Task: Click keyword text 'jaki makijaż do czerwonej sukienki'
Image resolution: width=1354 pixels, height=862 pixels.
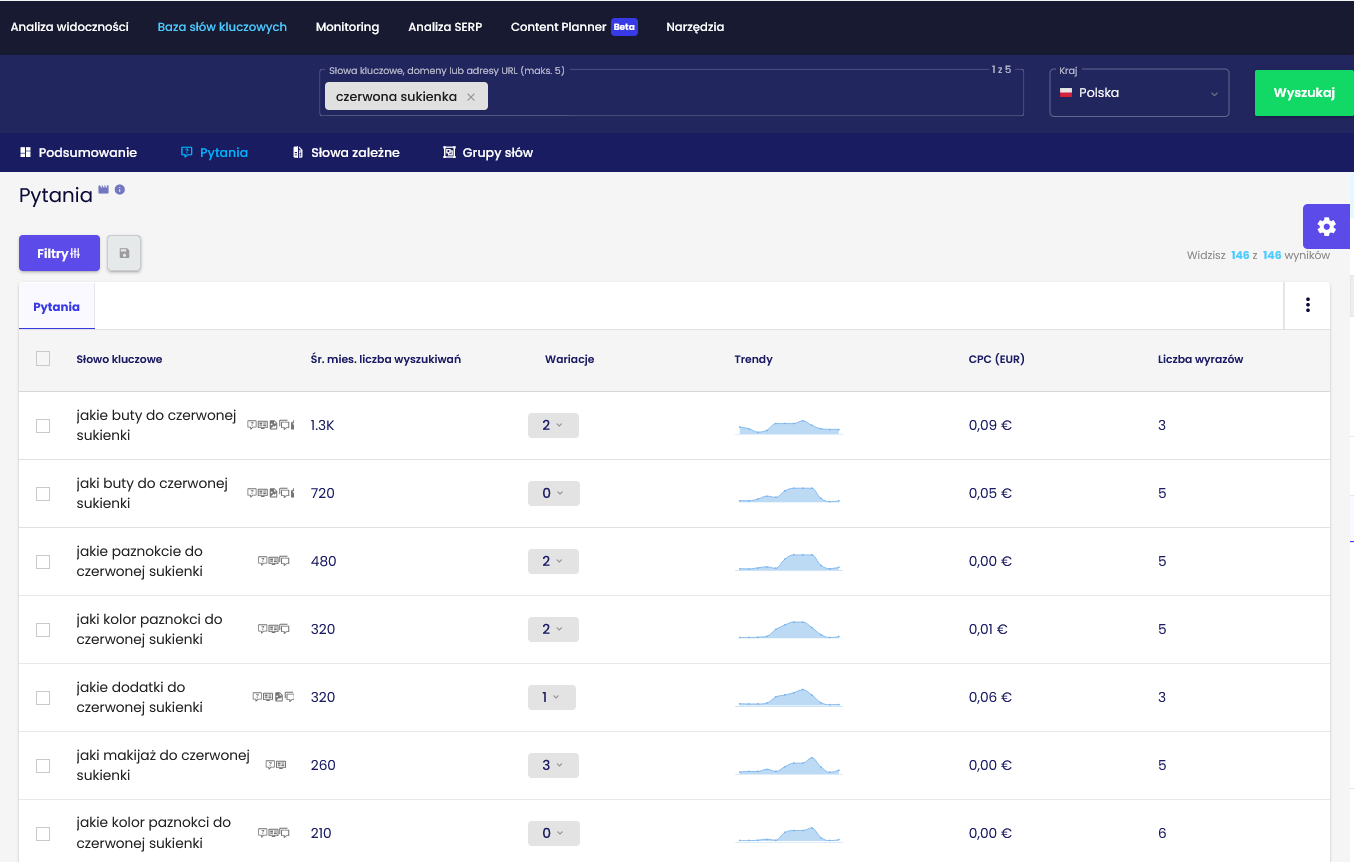Action: 163,765
